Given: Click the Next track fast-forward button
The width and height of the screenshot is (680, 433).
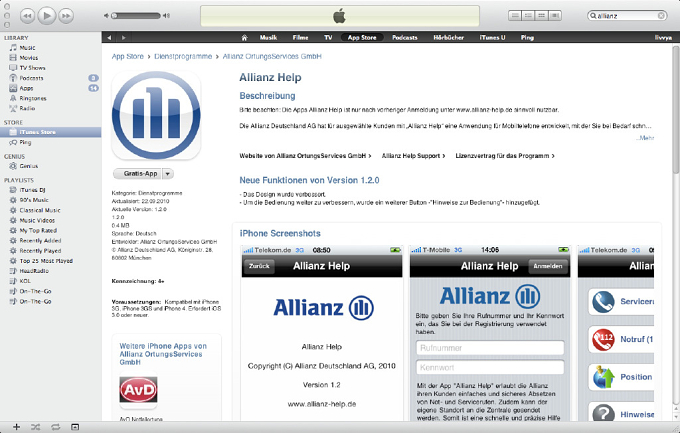Looking at the screenshot, I should (66, 16).
